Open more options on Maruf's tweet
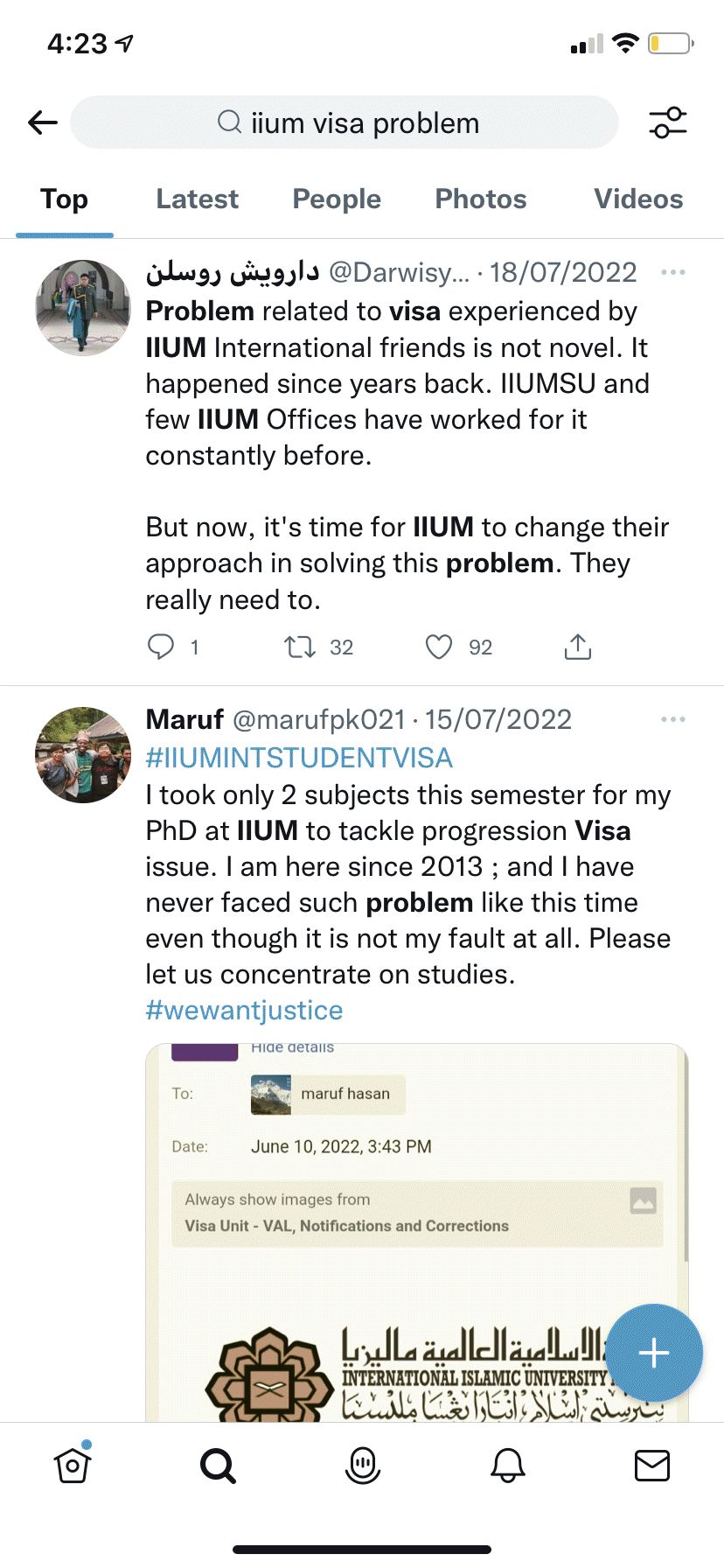 coord(673,719)
